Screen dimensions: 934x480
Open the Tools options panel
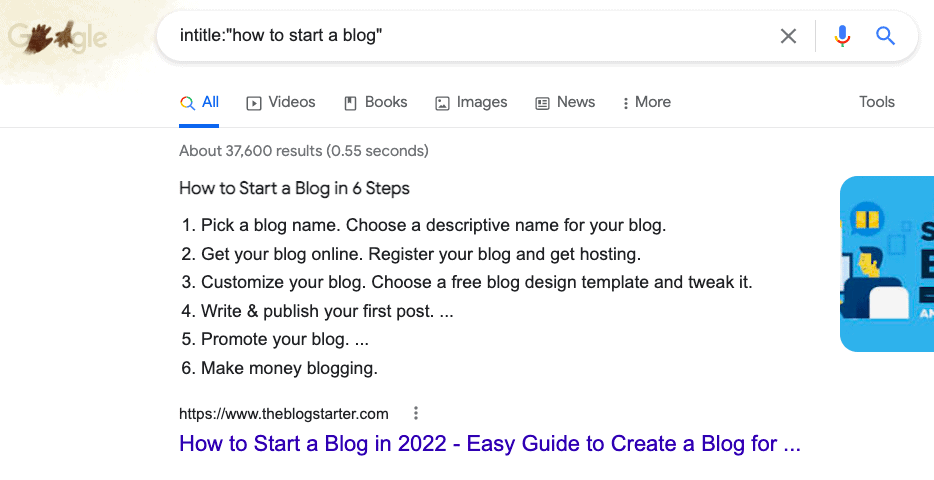tap(876, 102)
